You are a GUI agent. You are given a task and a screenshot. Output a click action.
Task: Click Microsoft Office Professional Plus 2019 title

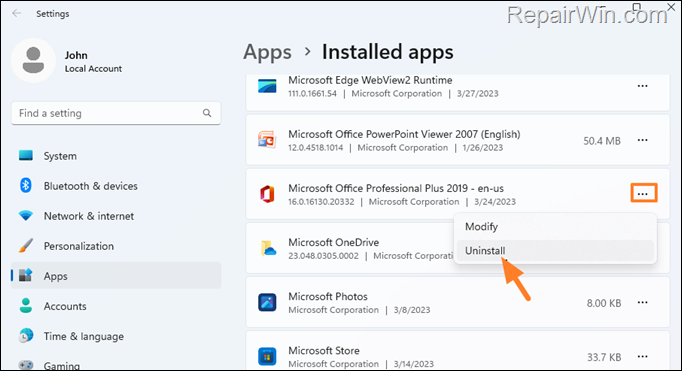pyautogui.click(x=396, y=188)
